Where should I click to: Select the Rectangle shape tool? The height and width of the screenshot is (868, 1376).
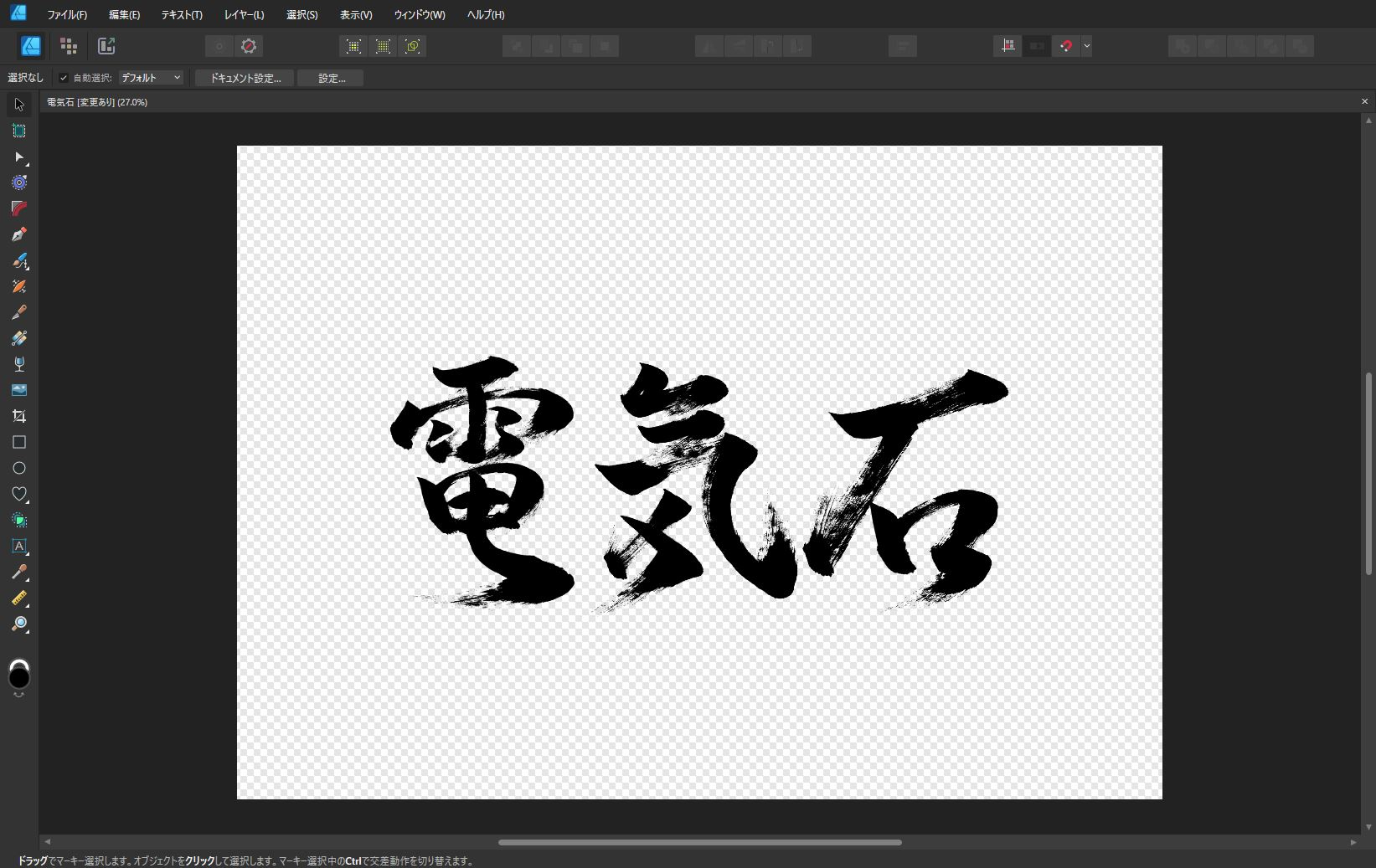(x=19, y=442)
